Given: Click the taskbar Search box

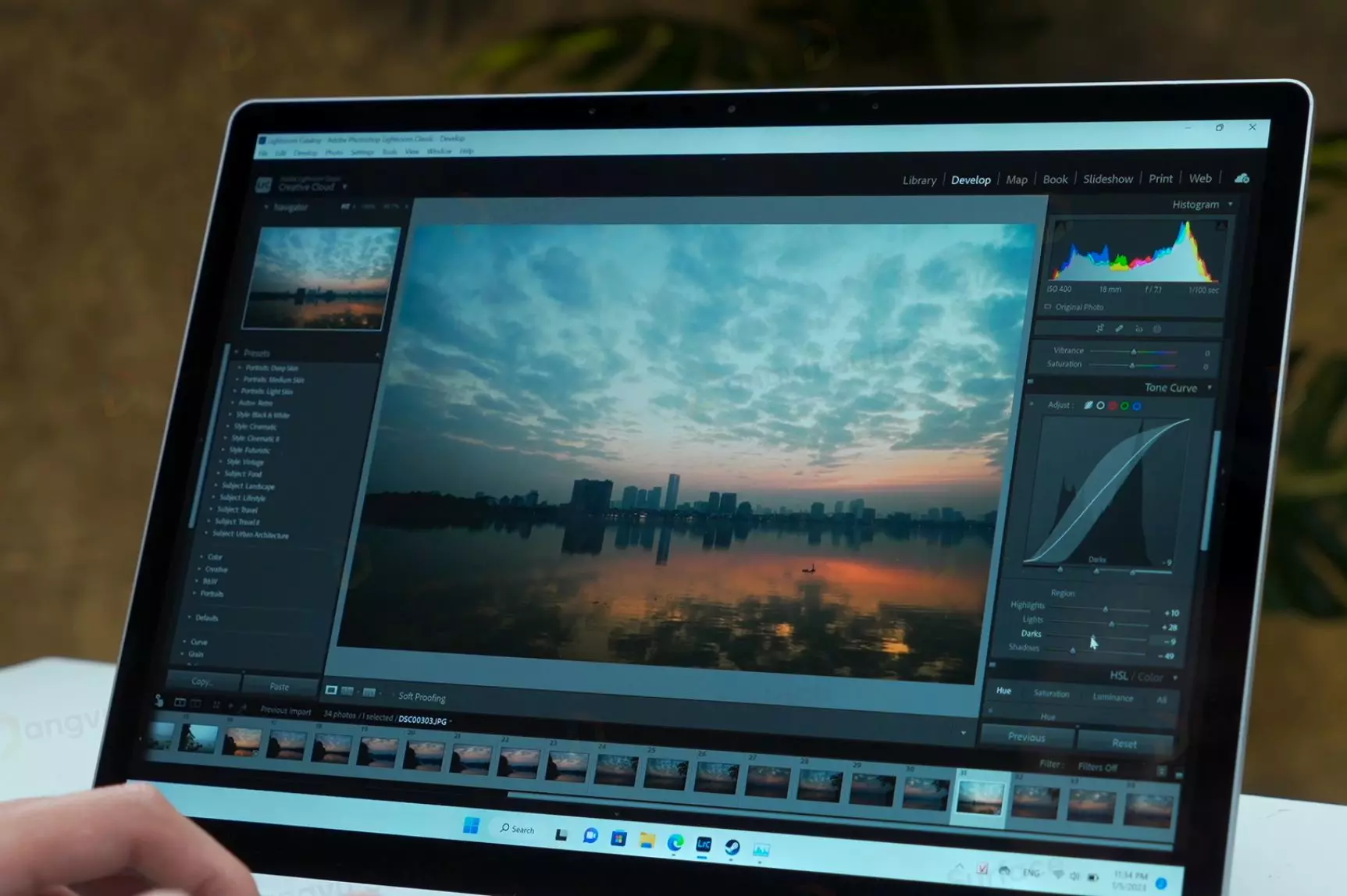Looking at the screenshot, I should [517, 829].
